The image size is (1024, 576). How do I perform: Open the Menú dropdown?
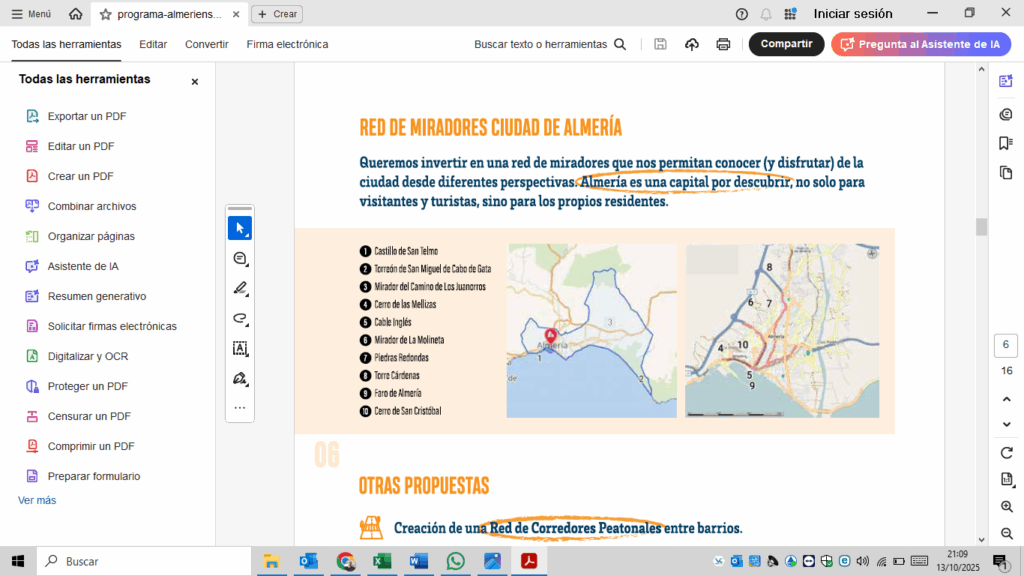[32, 14]
